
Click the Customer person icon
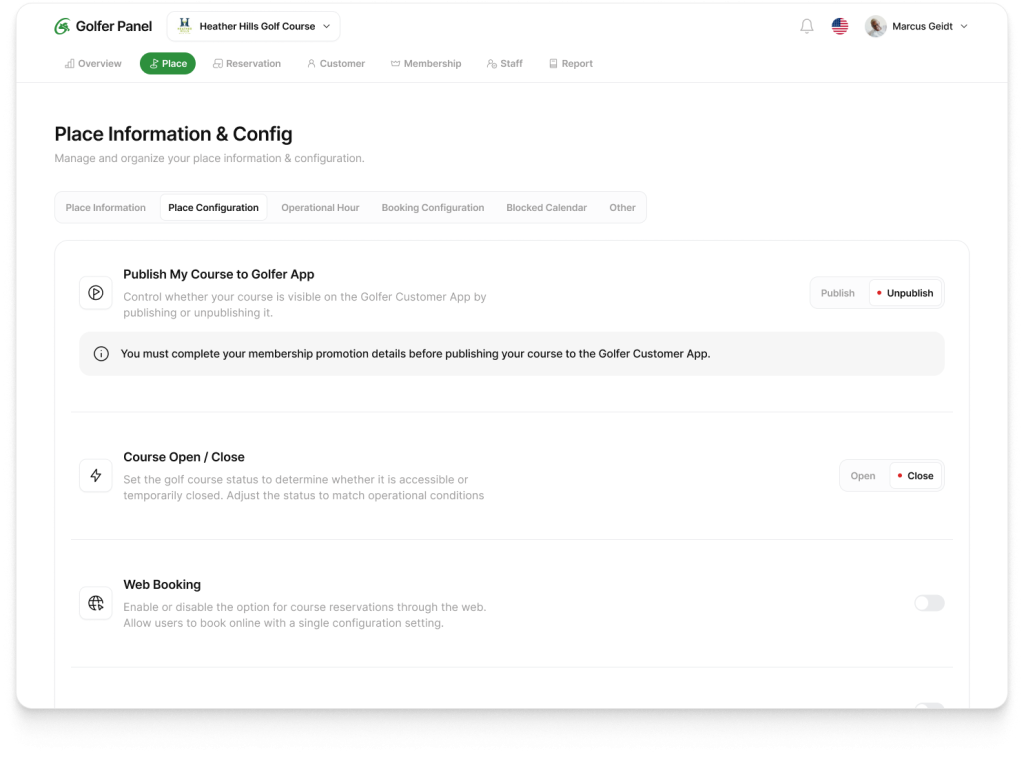[x=312, y=63]
